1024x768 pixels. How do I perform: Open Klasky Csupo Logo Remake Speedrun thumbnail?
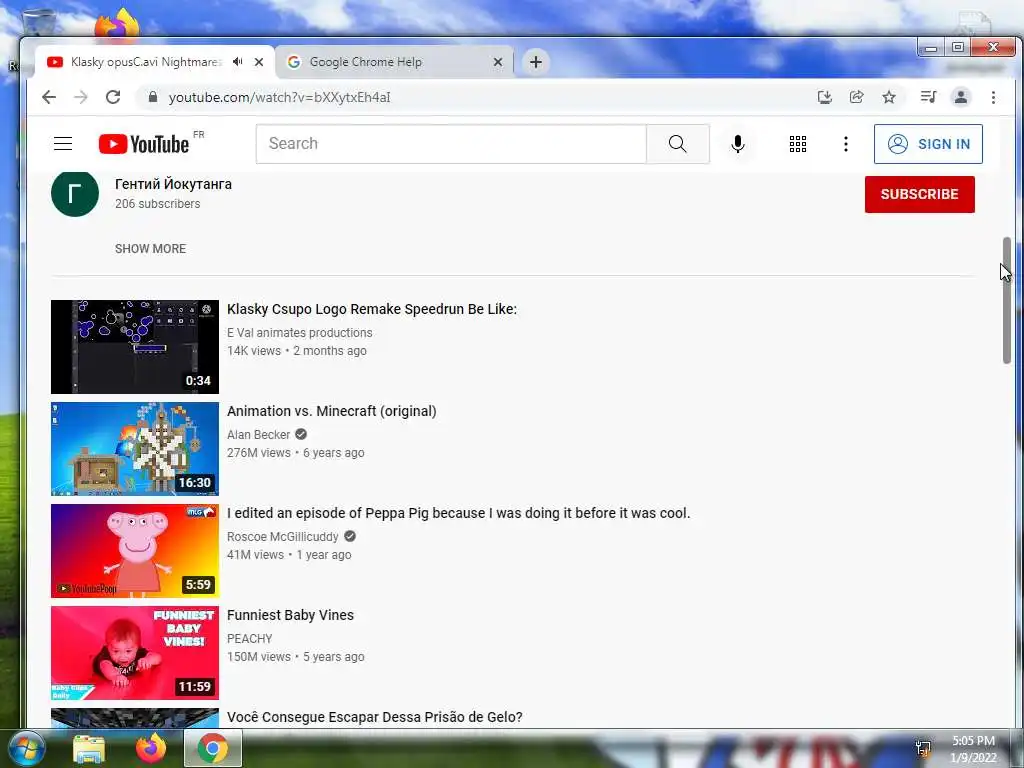click(x=135, y=347)
